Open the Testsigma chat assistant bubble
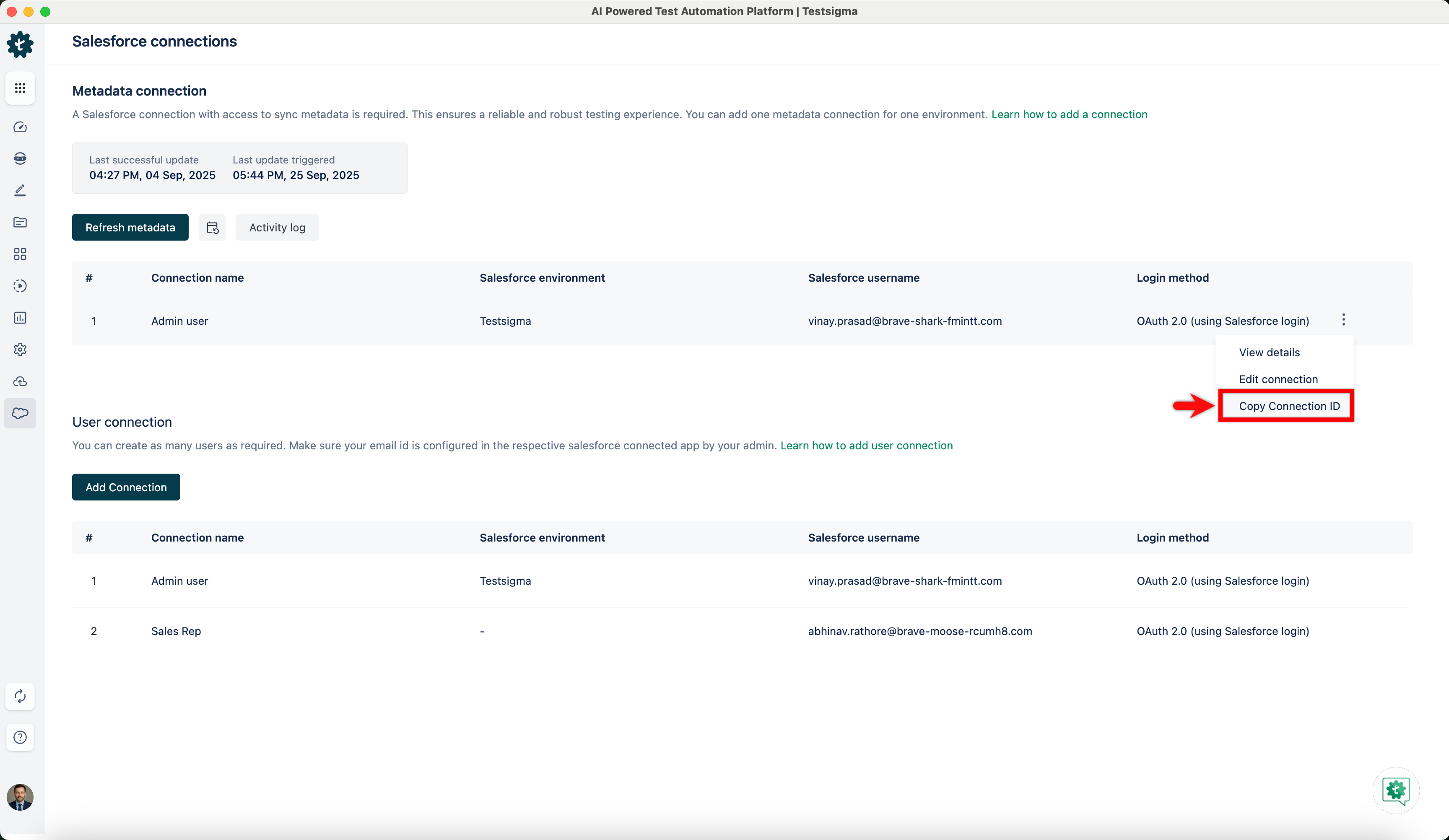 pyautogui.click(x=1395, y=791)
